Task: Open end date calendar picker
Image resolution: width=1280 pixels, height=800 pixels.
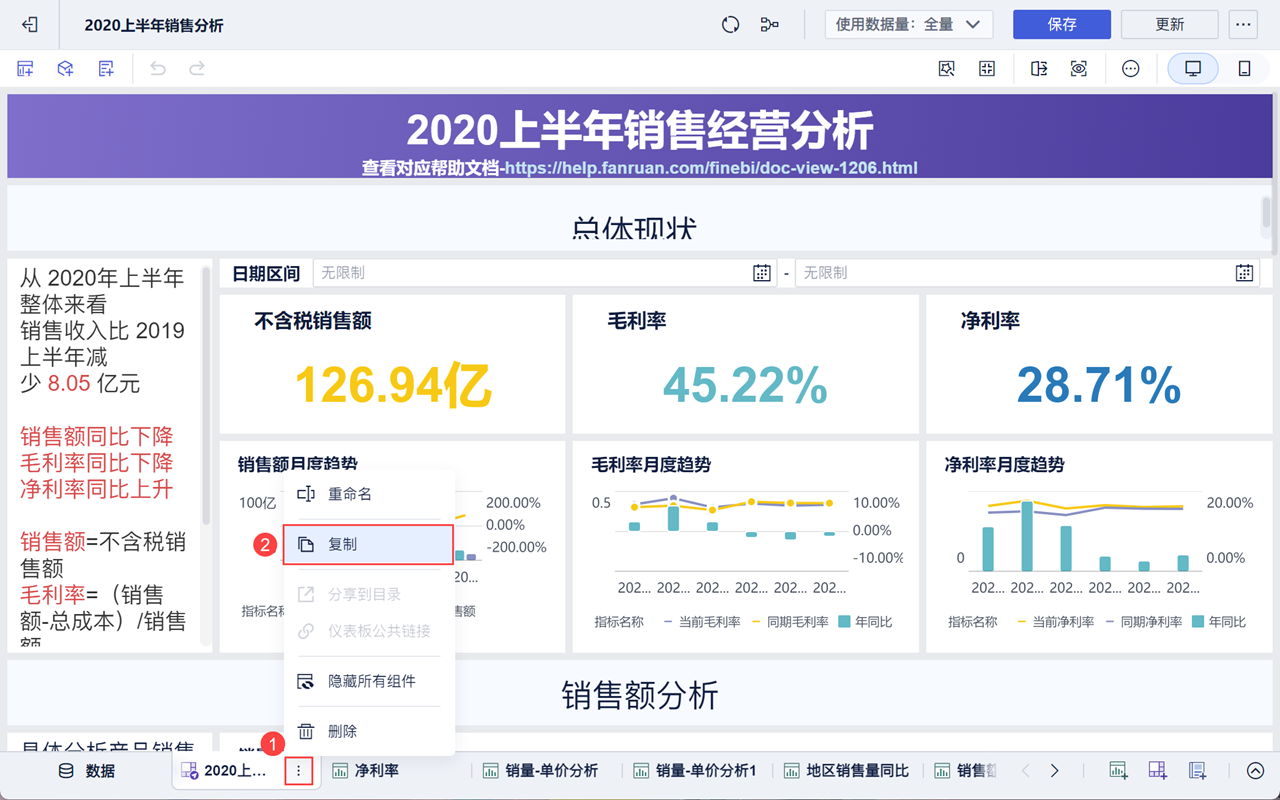Action: 1244,273
